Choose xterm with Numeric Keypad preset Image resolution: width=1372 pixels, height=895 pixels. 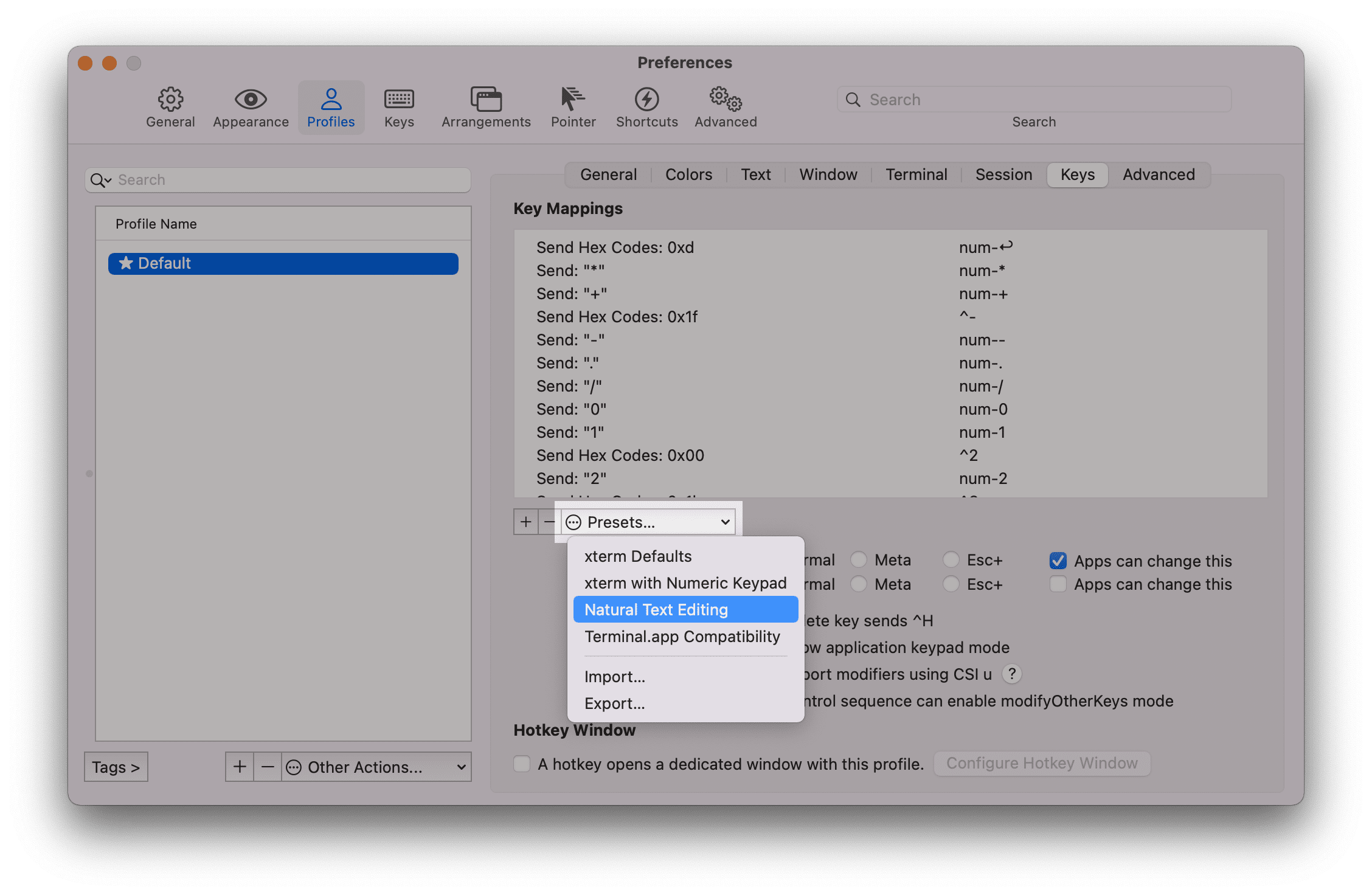pos(685,583)
